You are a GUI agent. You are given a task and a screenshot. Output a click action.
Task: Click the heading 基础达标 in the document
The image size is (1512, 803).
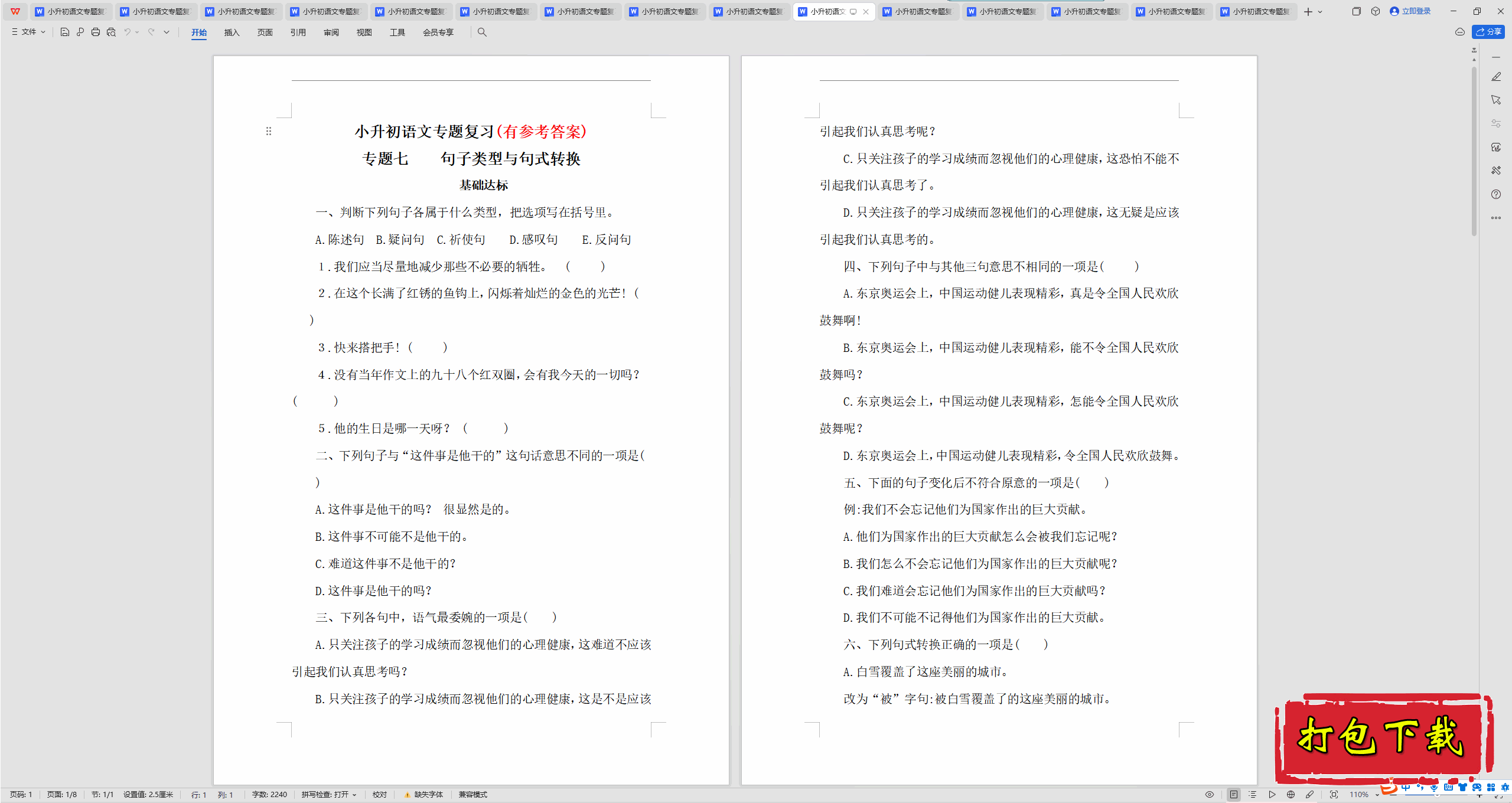tap(484, 185)
